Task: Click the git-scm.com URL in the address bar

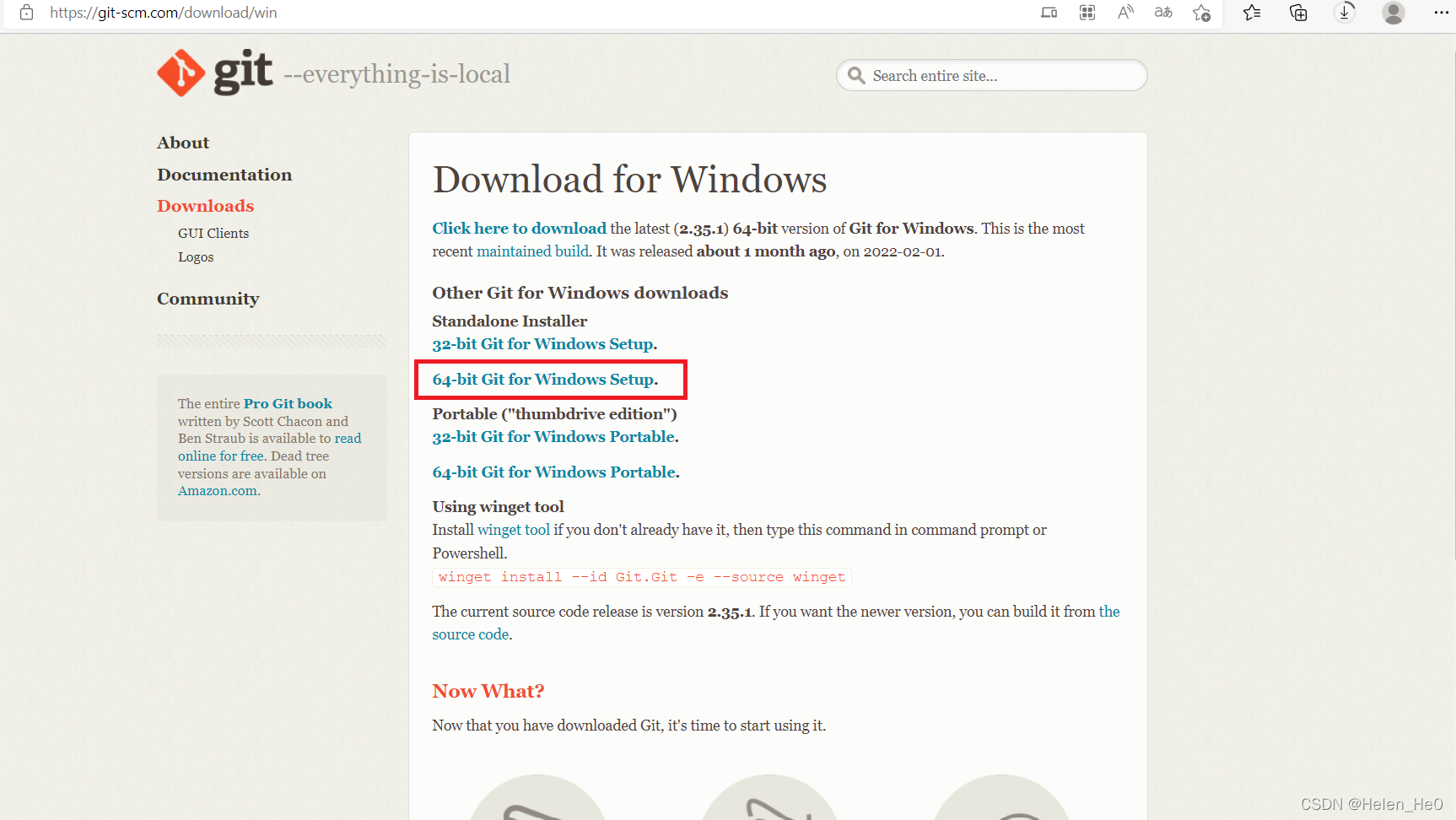Action: tap(163, 13)
